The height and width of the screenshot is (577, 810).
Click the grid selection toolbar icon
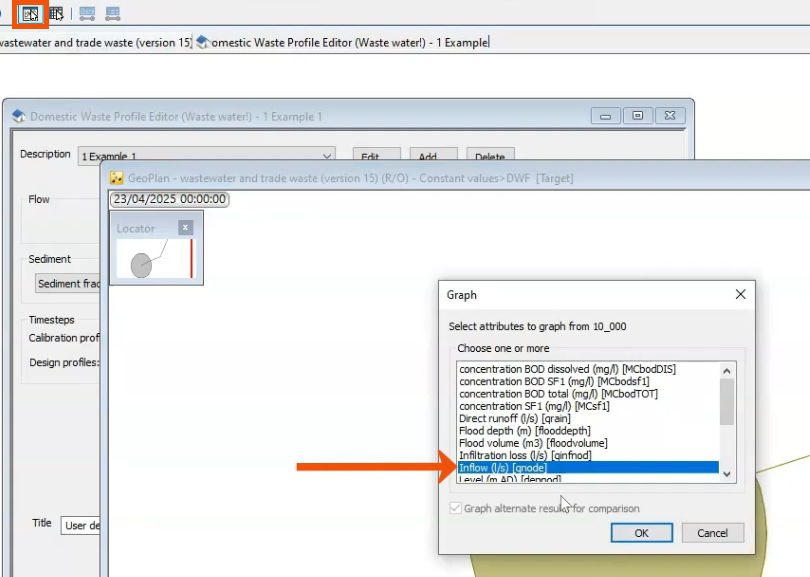56,13
